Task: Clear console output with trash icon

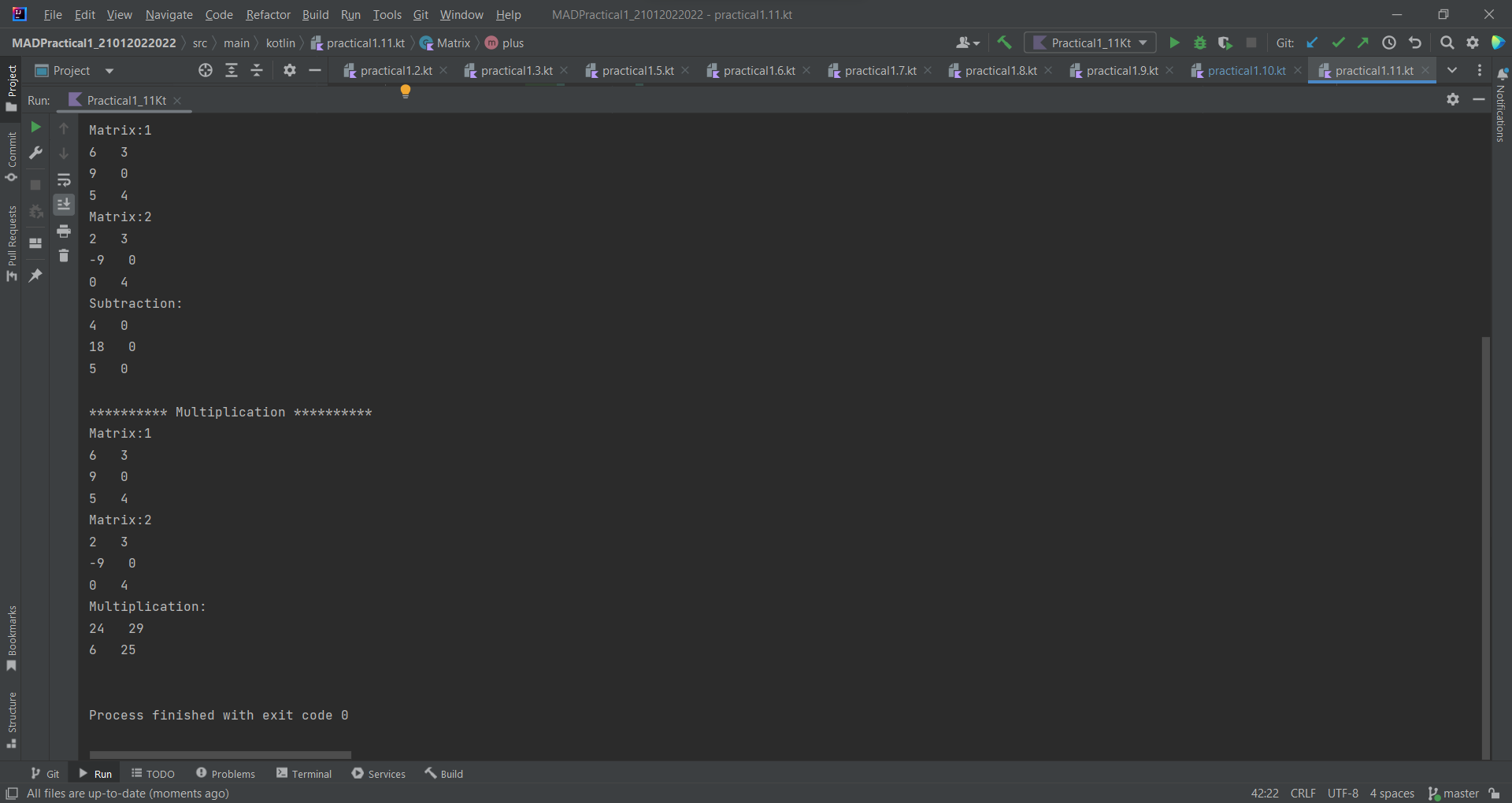Action: coord(64,256)
